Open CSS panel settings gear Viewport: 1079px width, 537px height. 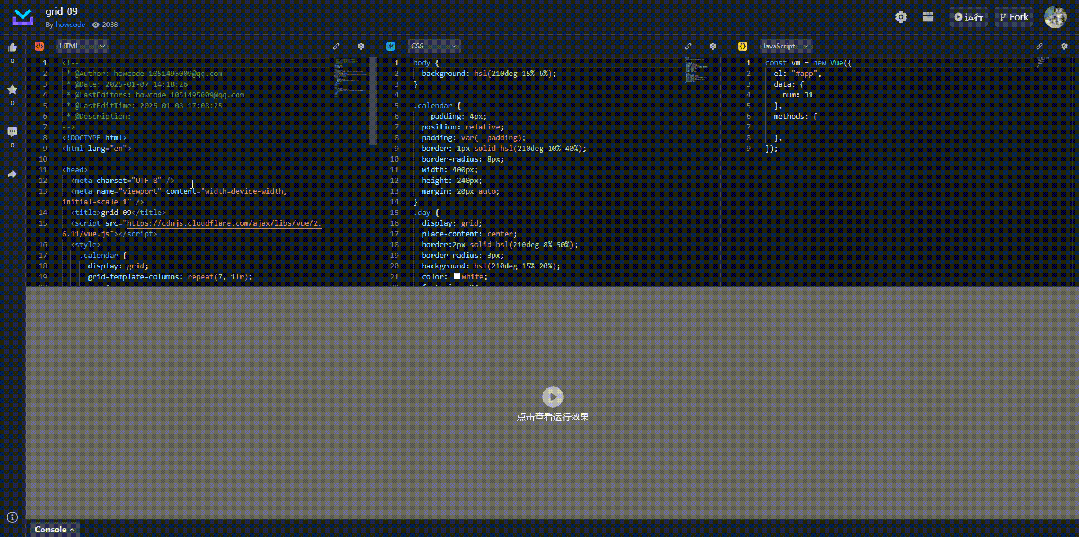click(713, 46)
